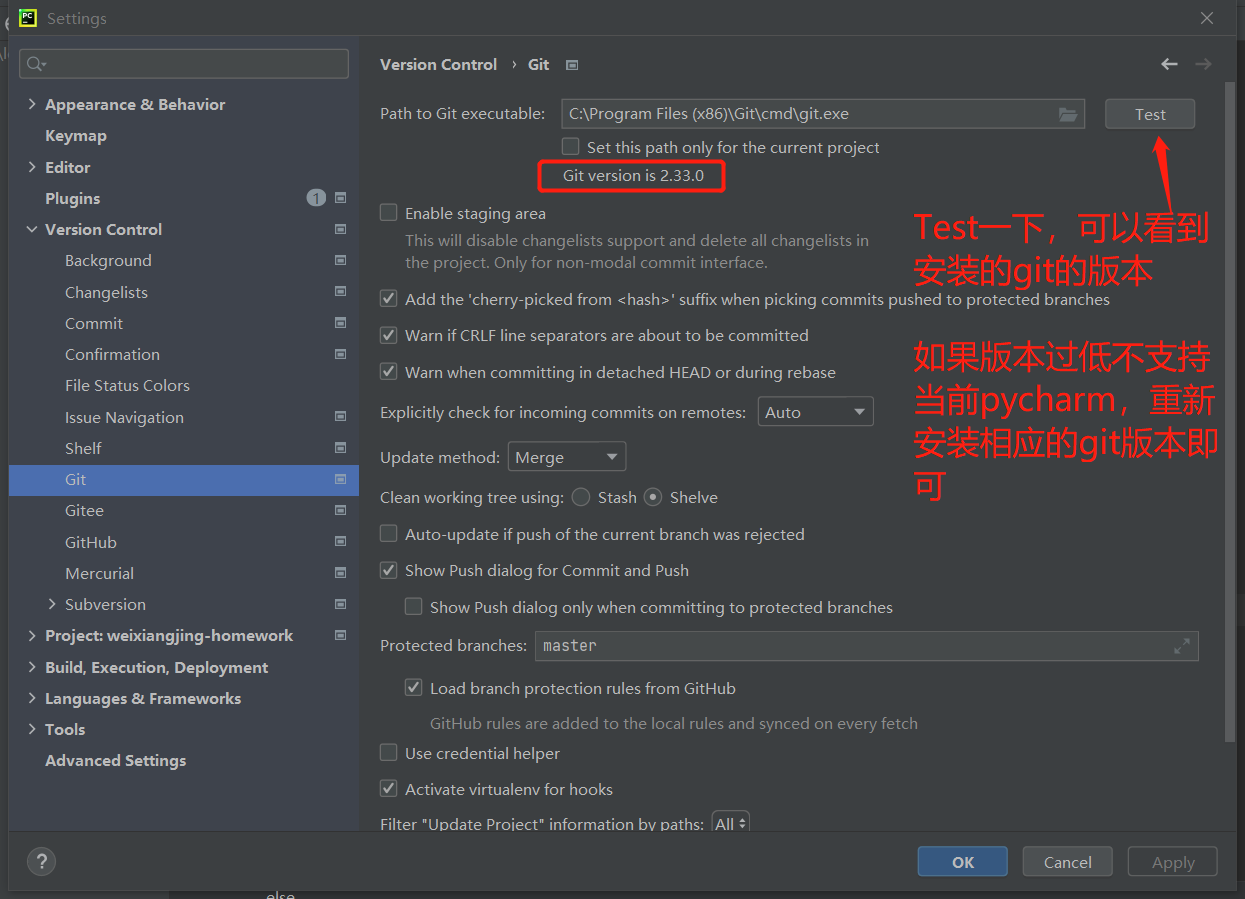This screenshot has height=899, width=1245.
Task: Collapse the Version Control section
Action: coord(32,229)
